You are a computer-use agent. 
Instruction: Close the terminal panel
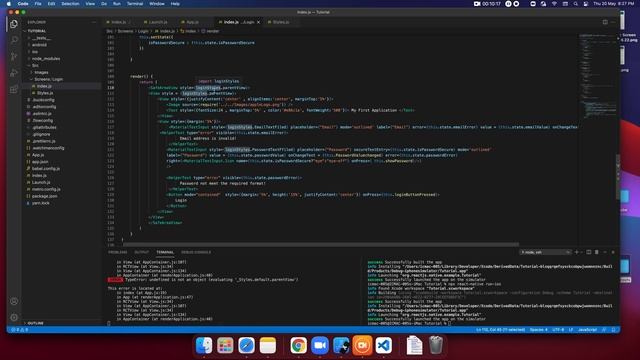613,252
